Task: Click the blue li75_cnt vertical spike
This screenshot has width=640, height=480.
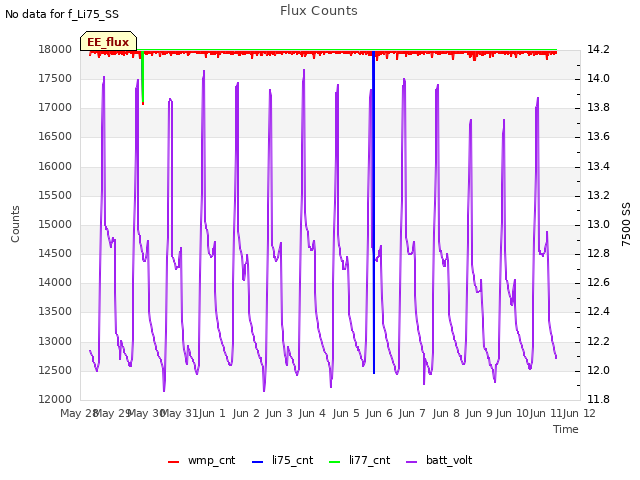Action: (x=373, y=212)
